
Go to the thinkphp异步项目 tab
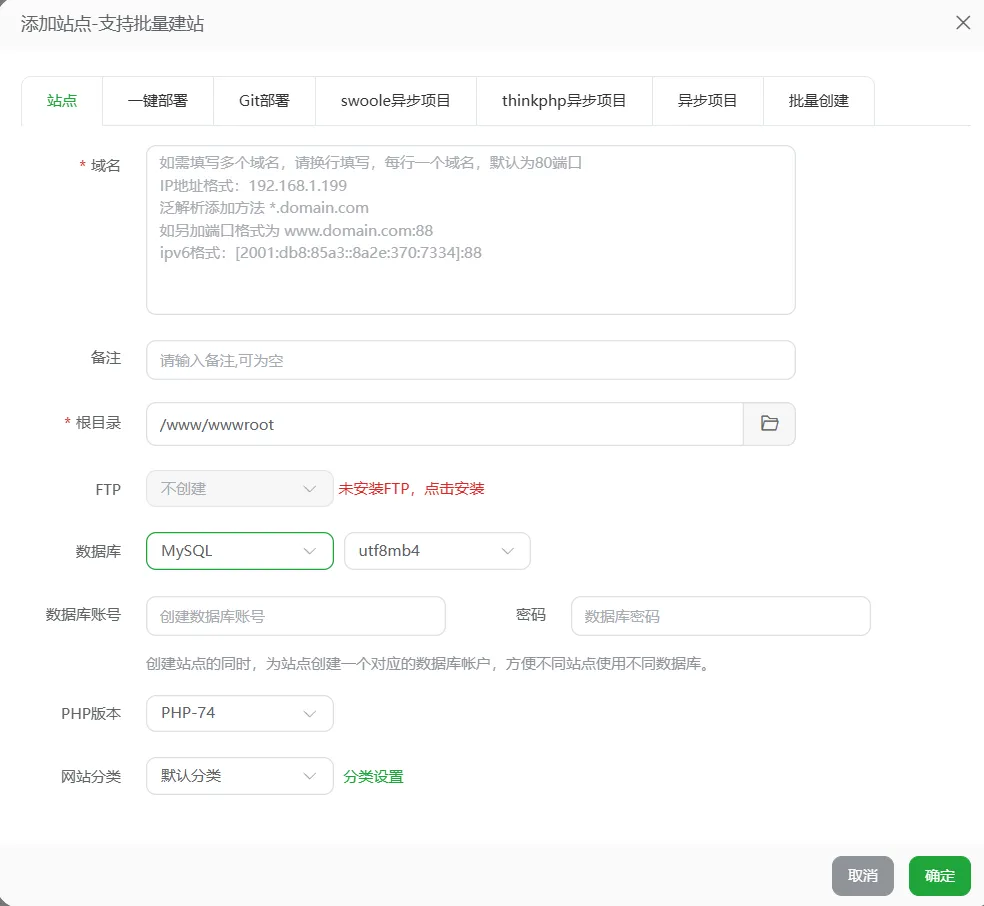[564, 101]
